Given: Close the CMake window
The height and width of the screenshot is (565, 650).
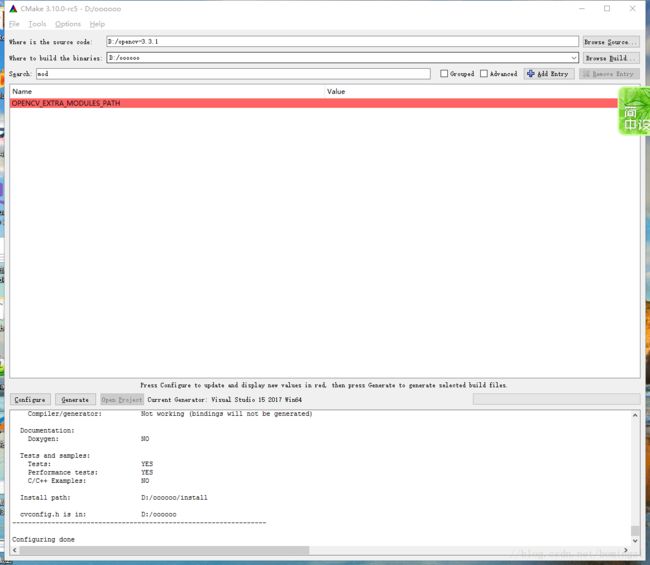Looking at the screenshot, I should click(x=632, y=9).
